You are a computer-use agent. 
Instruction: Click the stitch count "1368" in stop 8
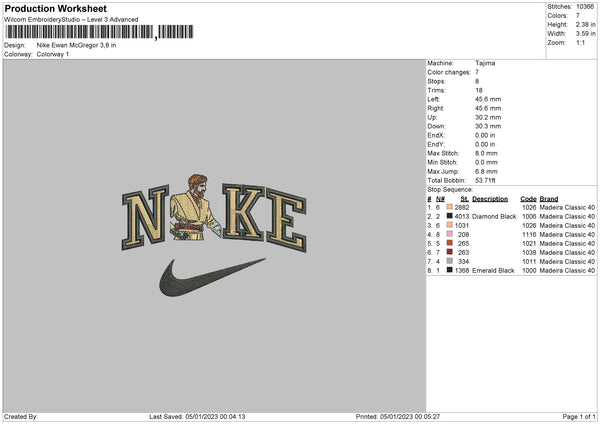click(x=462, y=271)
